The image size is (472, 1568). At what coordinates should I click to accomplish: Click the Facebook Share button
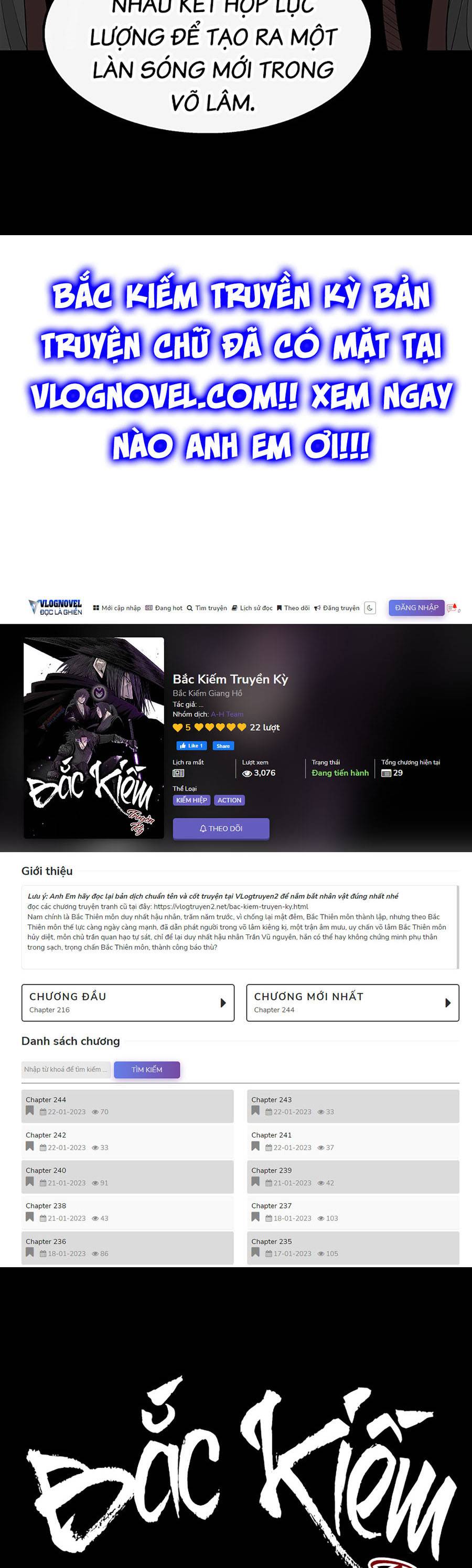[223, 745]
